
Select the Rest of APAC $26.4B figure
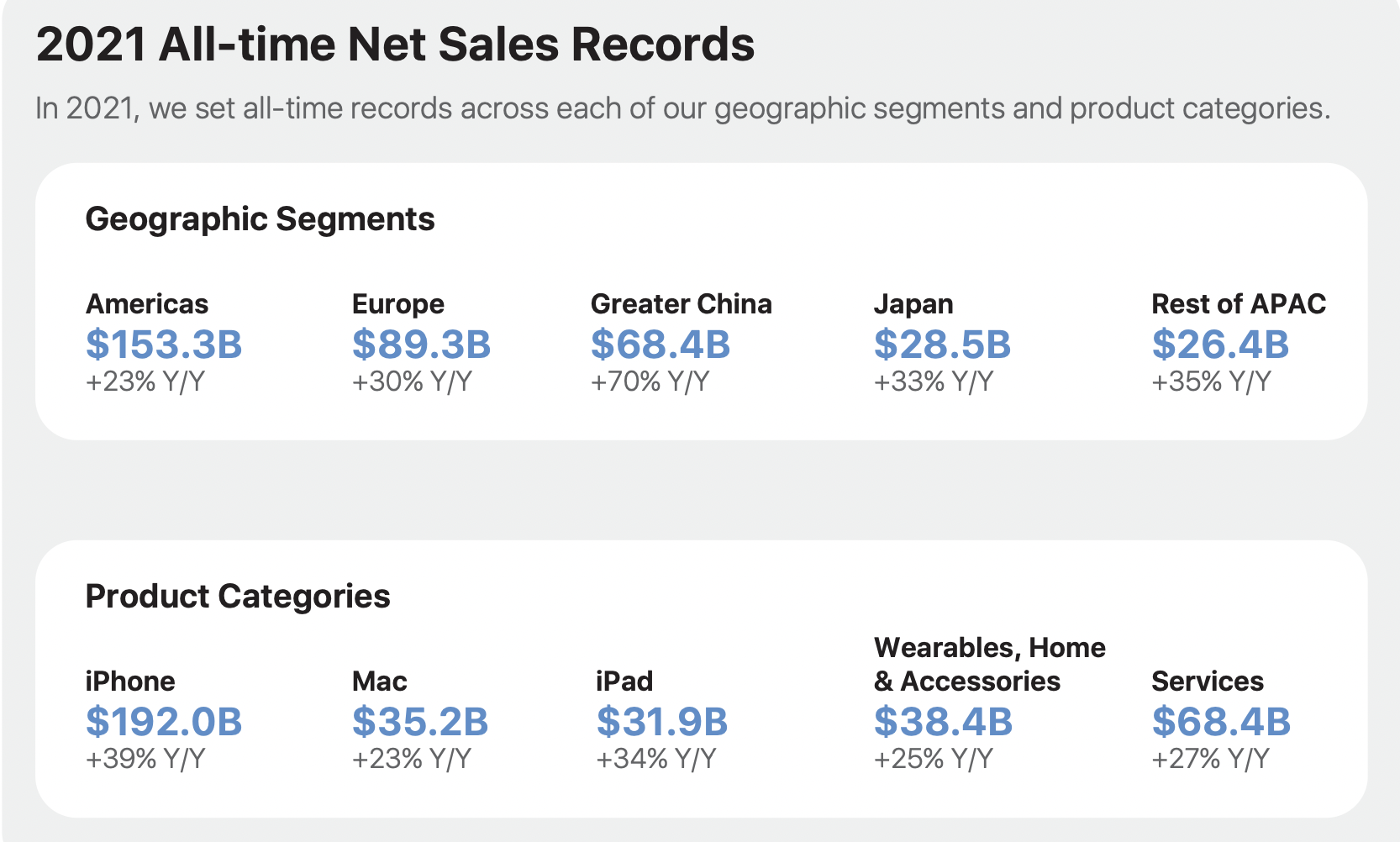pyautogui.click(x=1220, y=345)
